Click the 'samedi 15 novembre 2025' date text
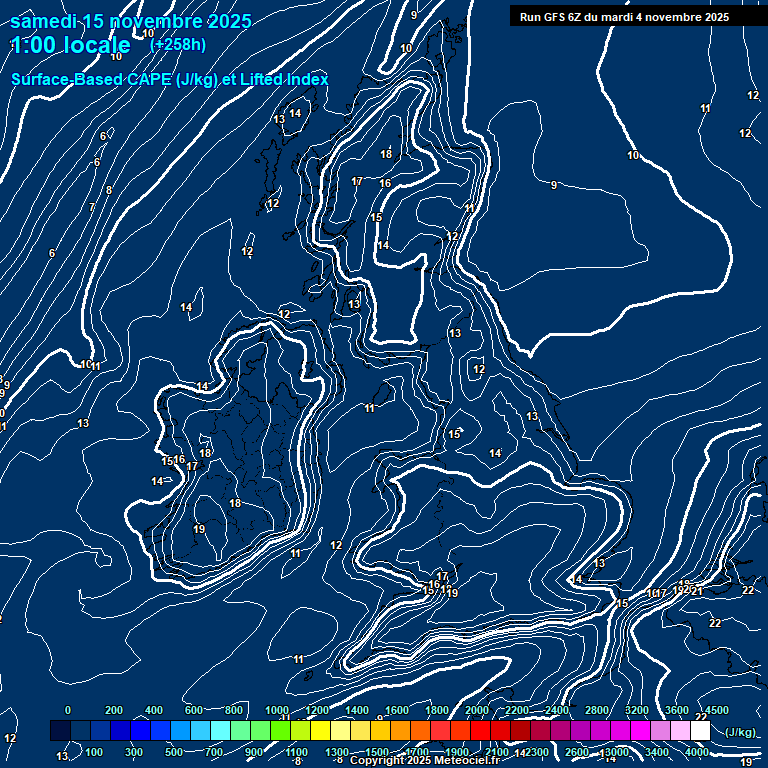 [x=131, y=21]
